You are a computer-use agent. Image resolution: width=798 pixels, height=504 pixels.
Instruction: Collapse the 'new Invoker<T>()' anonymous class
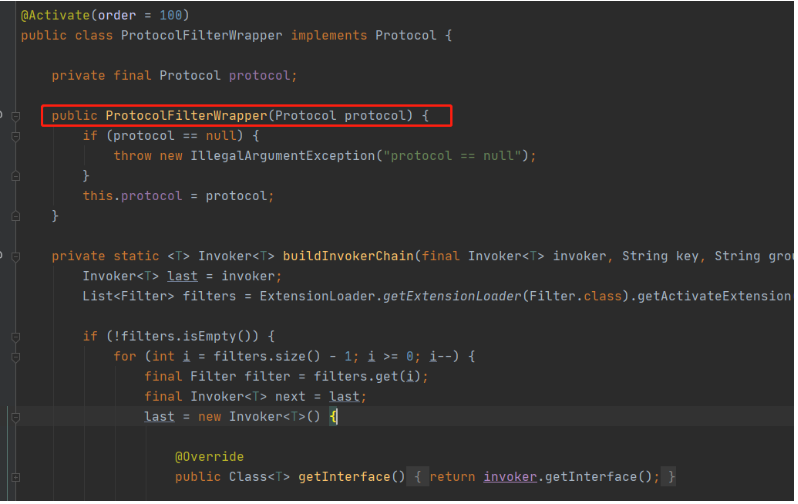tap(16, 418)
